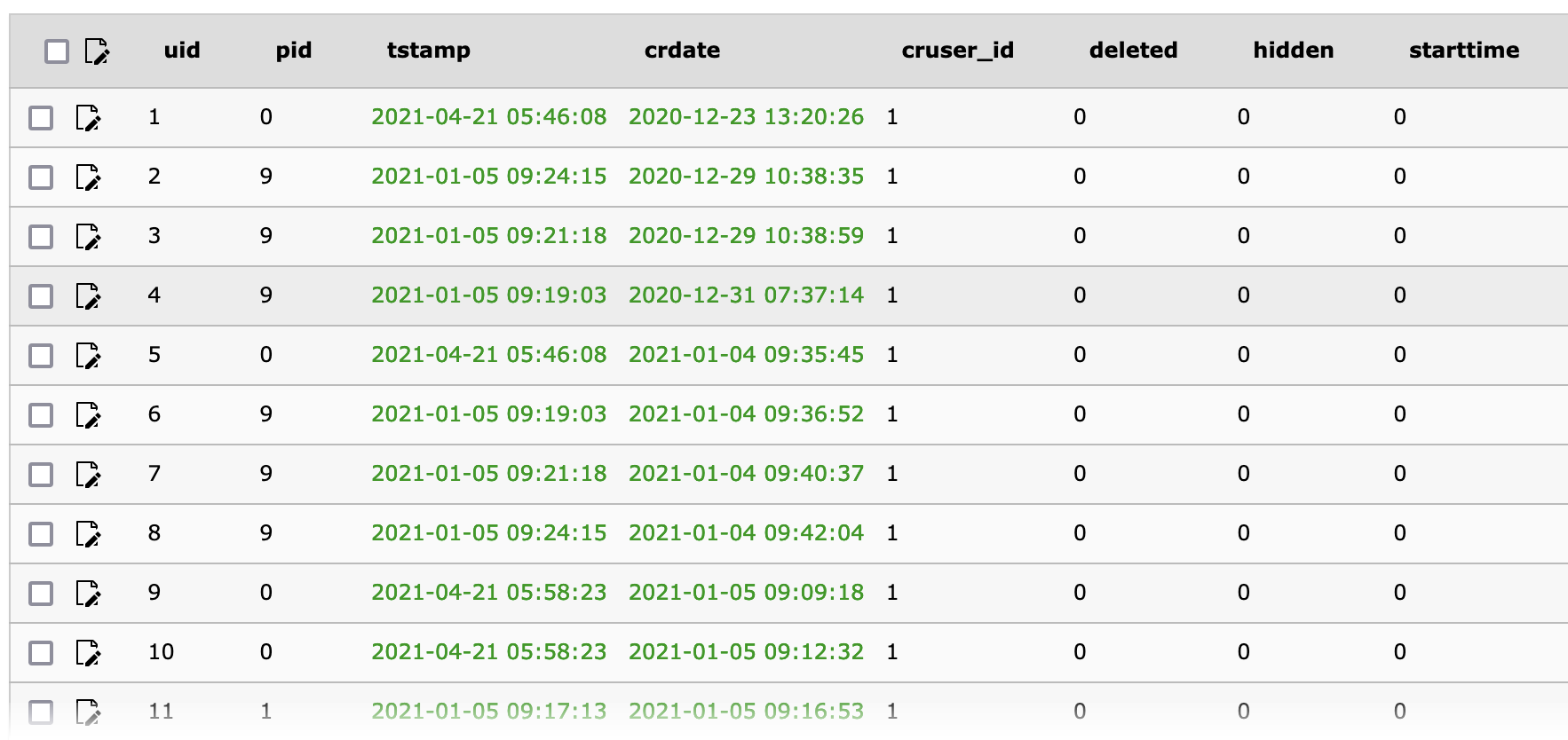
Task: Toggle the select-all checkbox in header
Action: pyautogui.click(x=57, y=51)
